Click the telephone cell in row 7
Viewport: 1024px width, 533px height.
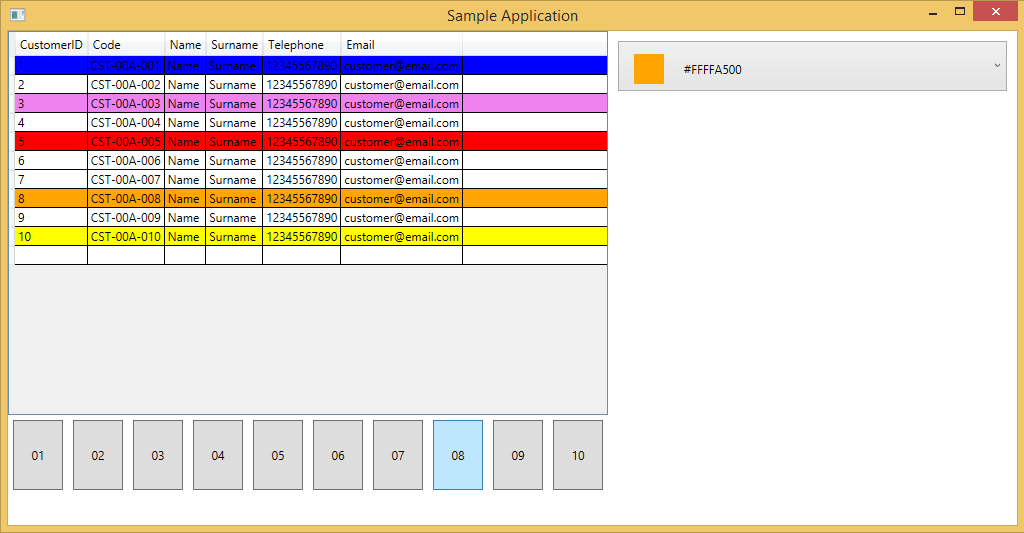(302, 180)
